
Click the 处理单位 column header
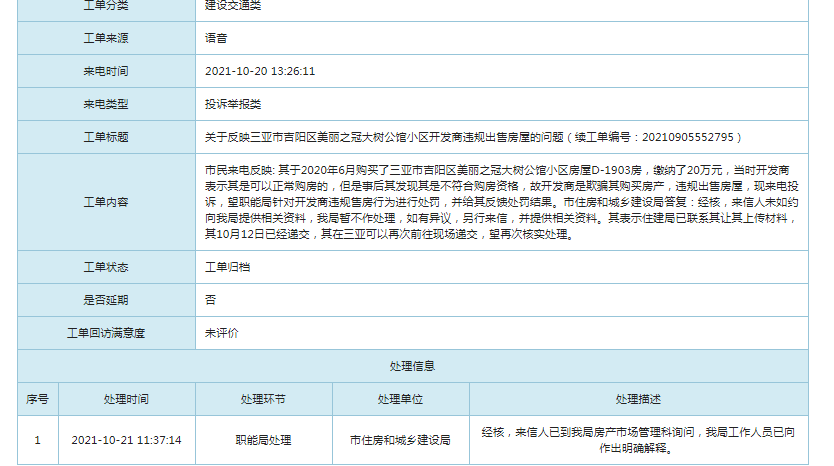tap(400, 399)
